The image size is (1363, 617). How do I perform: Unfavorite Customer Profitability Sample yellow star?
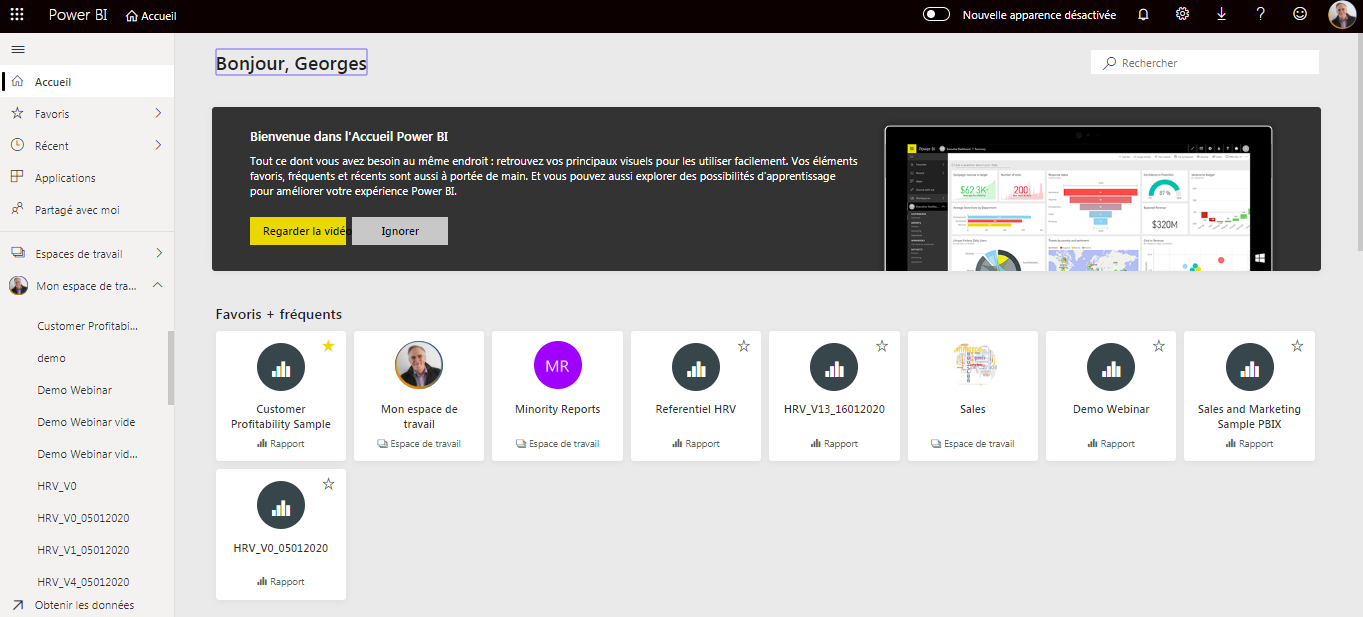coord(329,346)
